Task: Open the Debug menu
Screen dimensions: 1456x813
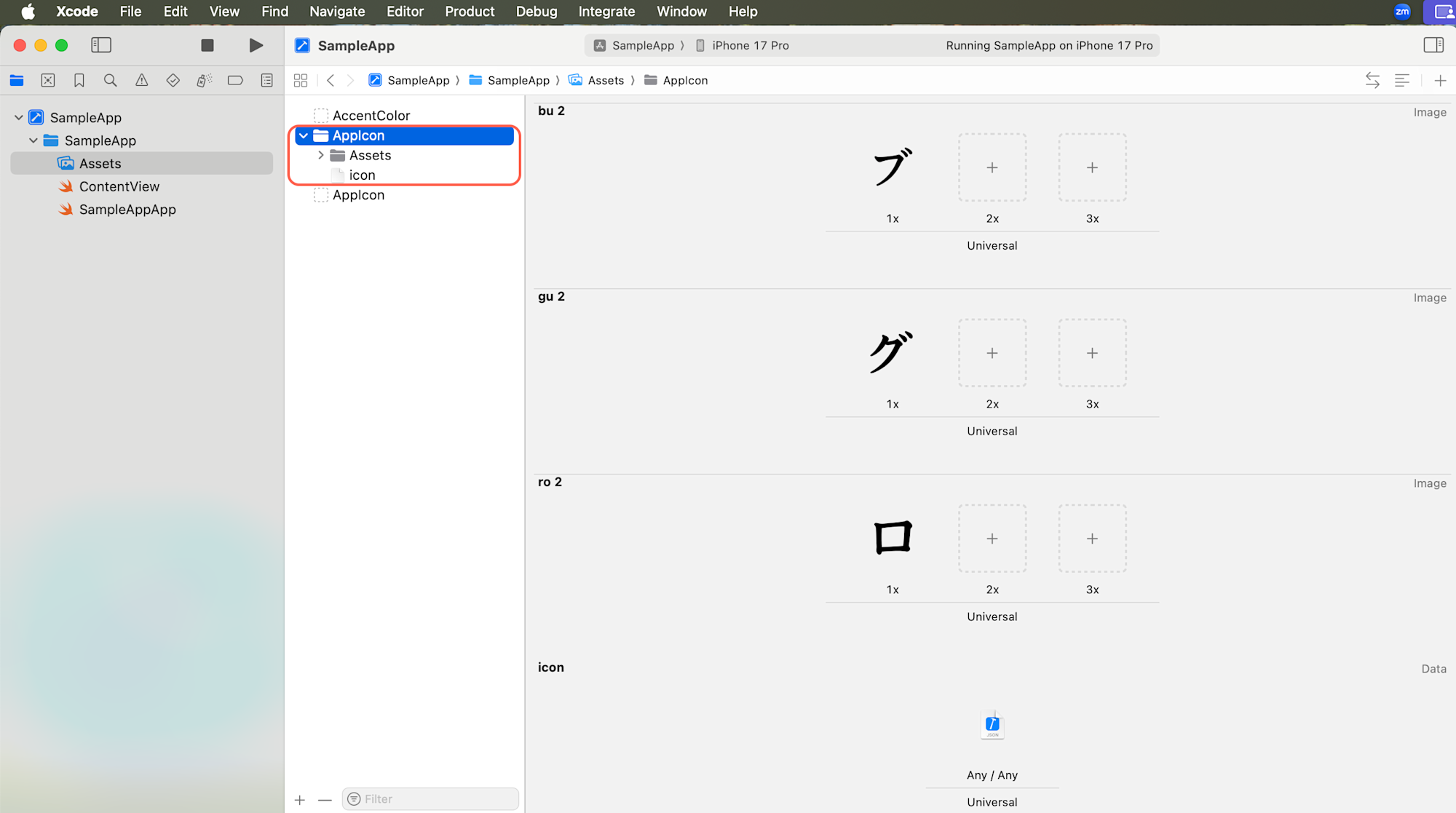Action: [x=537, y=12]
